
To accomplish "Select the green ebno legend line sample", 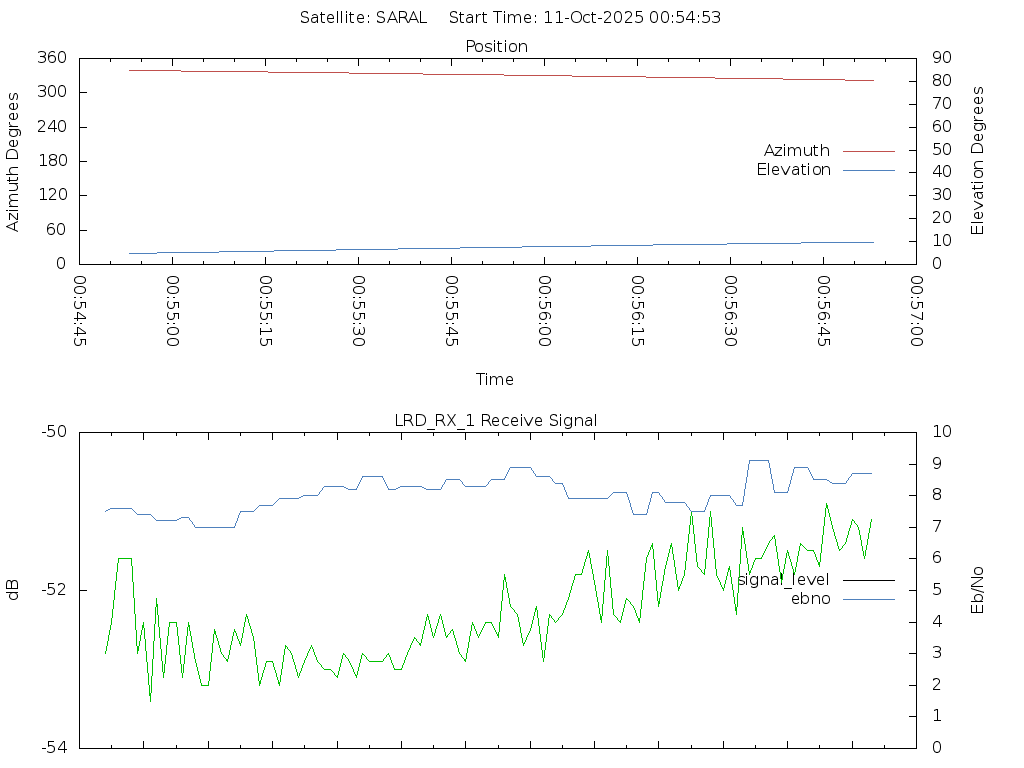I will (868, 599).
